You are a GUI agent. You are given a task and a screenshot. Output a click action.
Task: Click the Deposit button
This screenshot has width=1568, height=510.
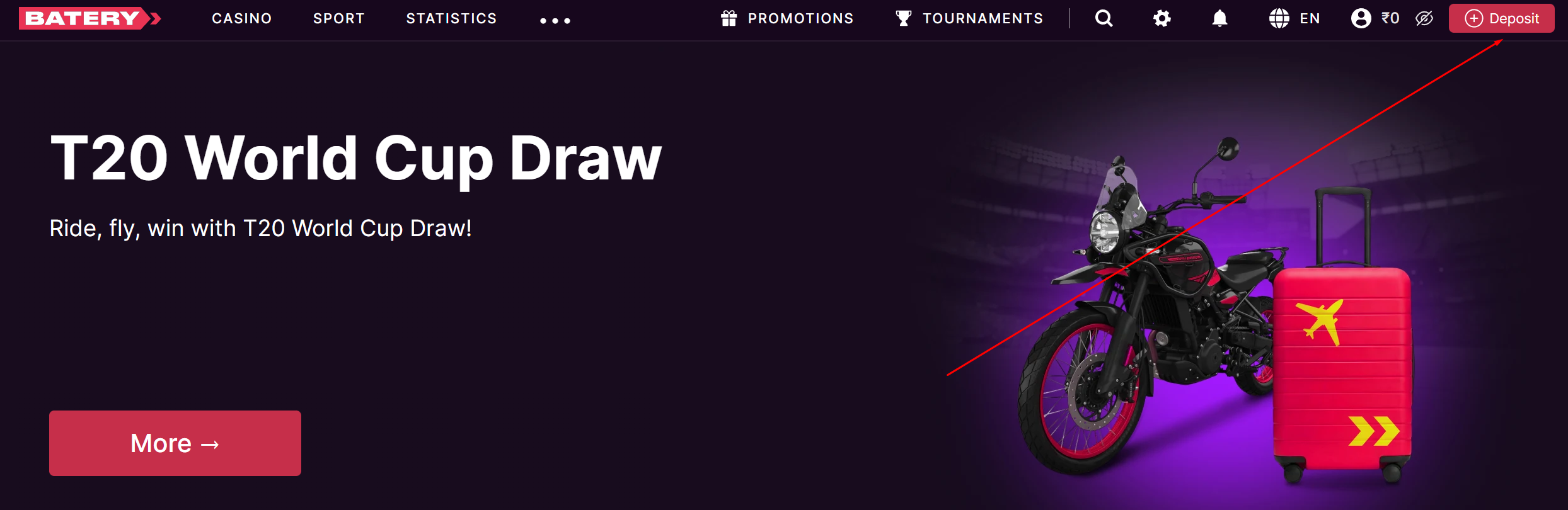click(x=1501, y=18)
